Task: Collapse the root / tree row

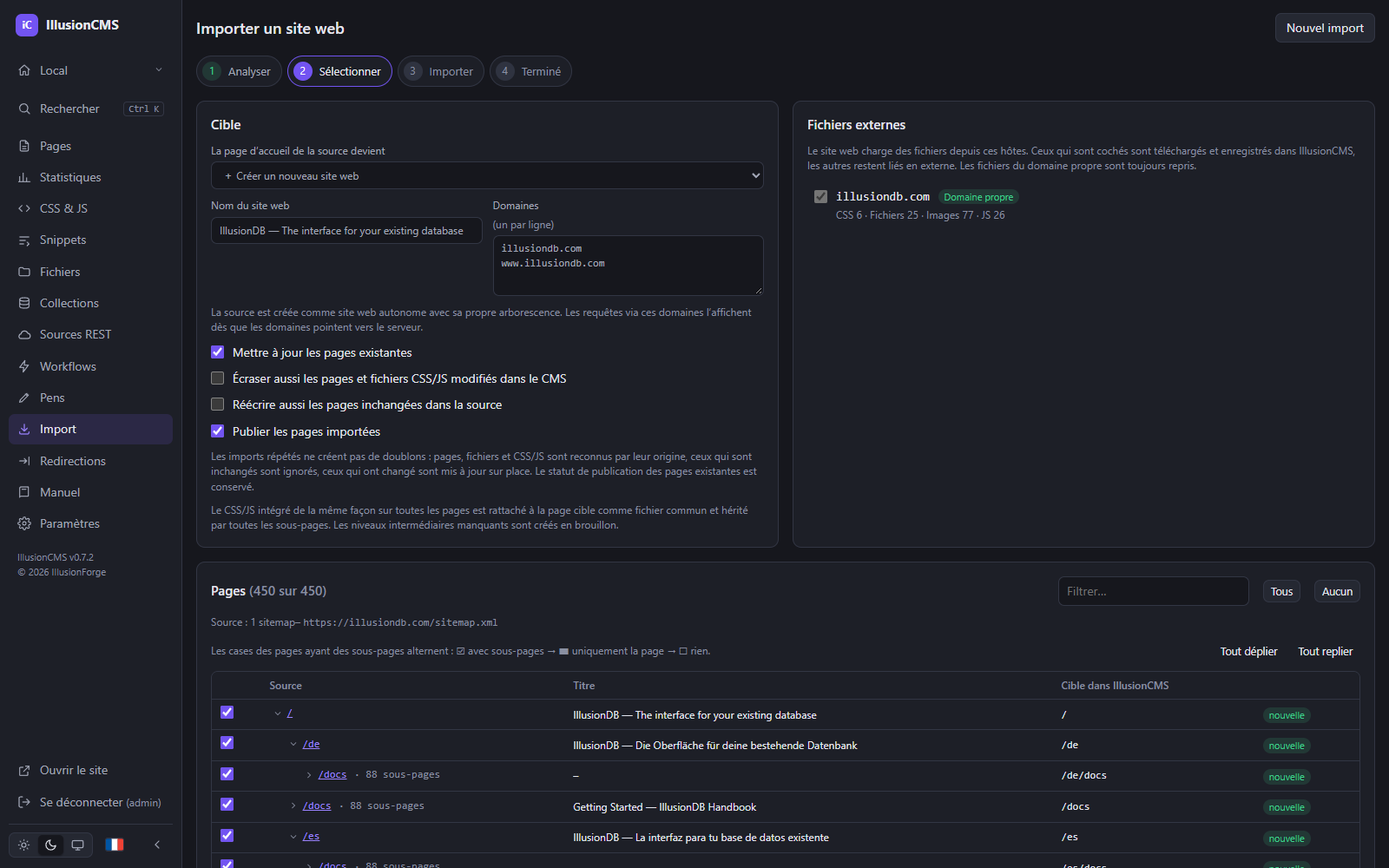Action: (x=278, y=713)
